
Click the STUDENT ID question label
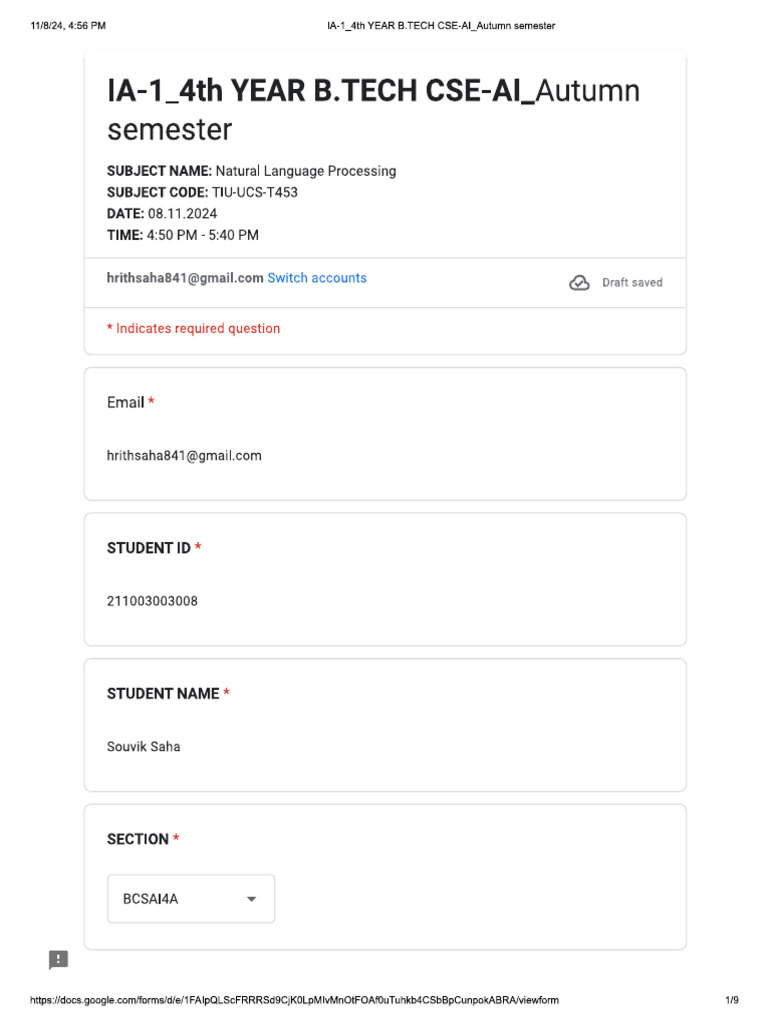click(x=149, y=548)
